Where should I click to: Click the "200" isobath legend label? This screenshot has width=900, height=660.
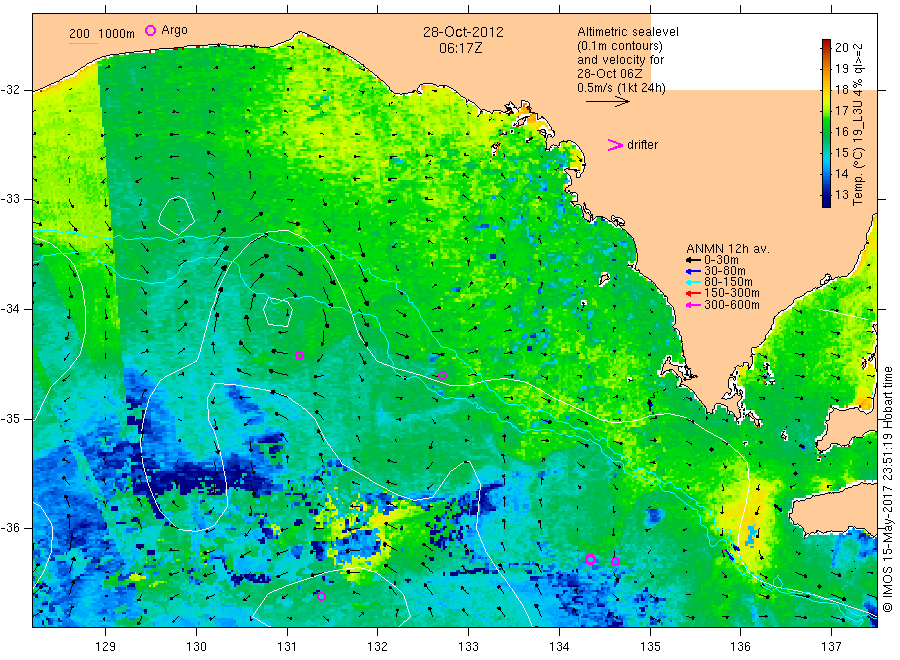coord(79,34)
